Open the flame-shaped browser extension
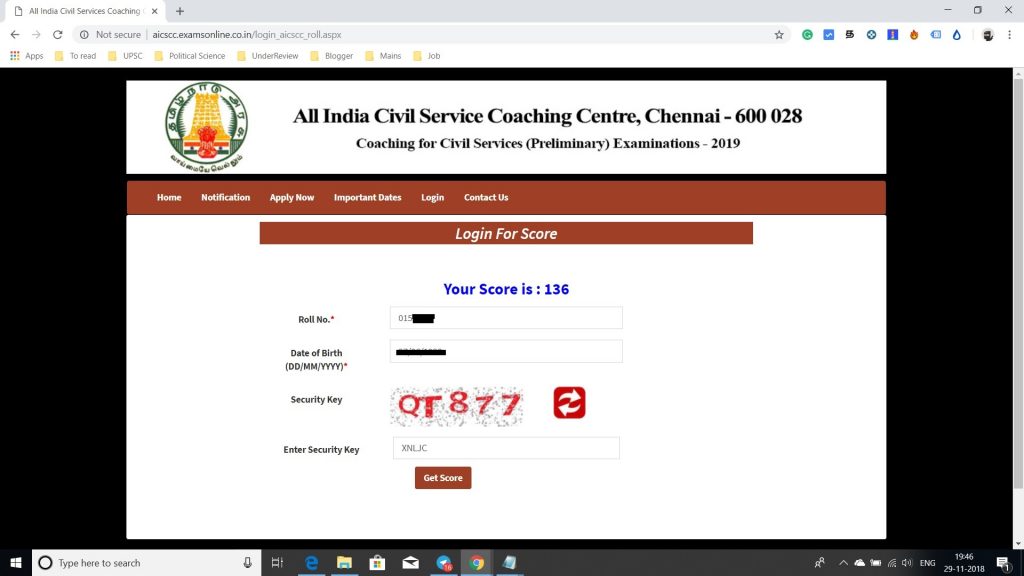Screen dimensions: 1024x576 913,34
